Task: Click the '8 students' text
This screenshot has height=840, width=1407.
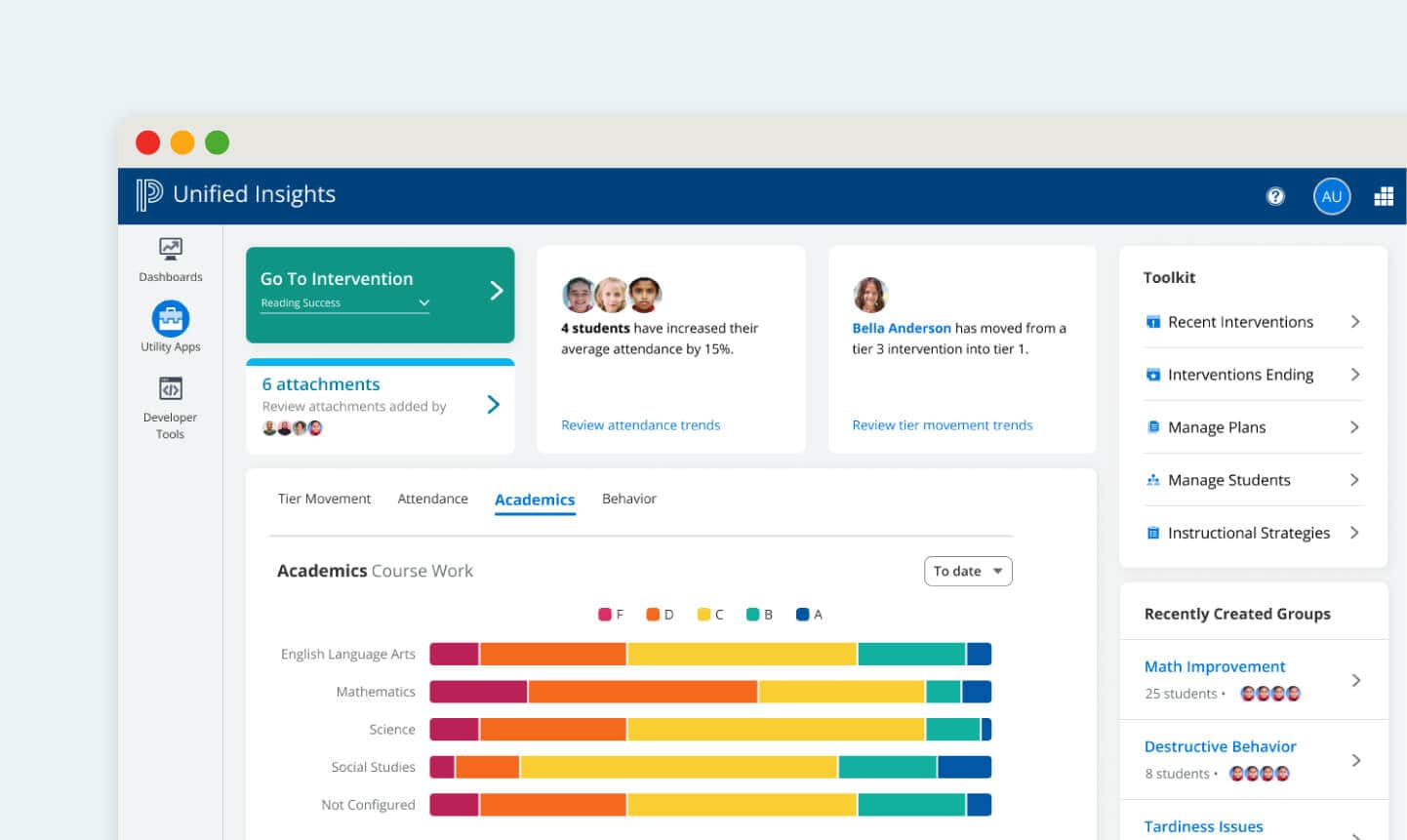Action: pos(1177,774)
